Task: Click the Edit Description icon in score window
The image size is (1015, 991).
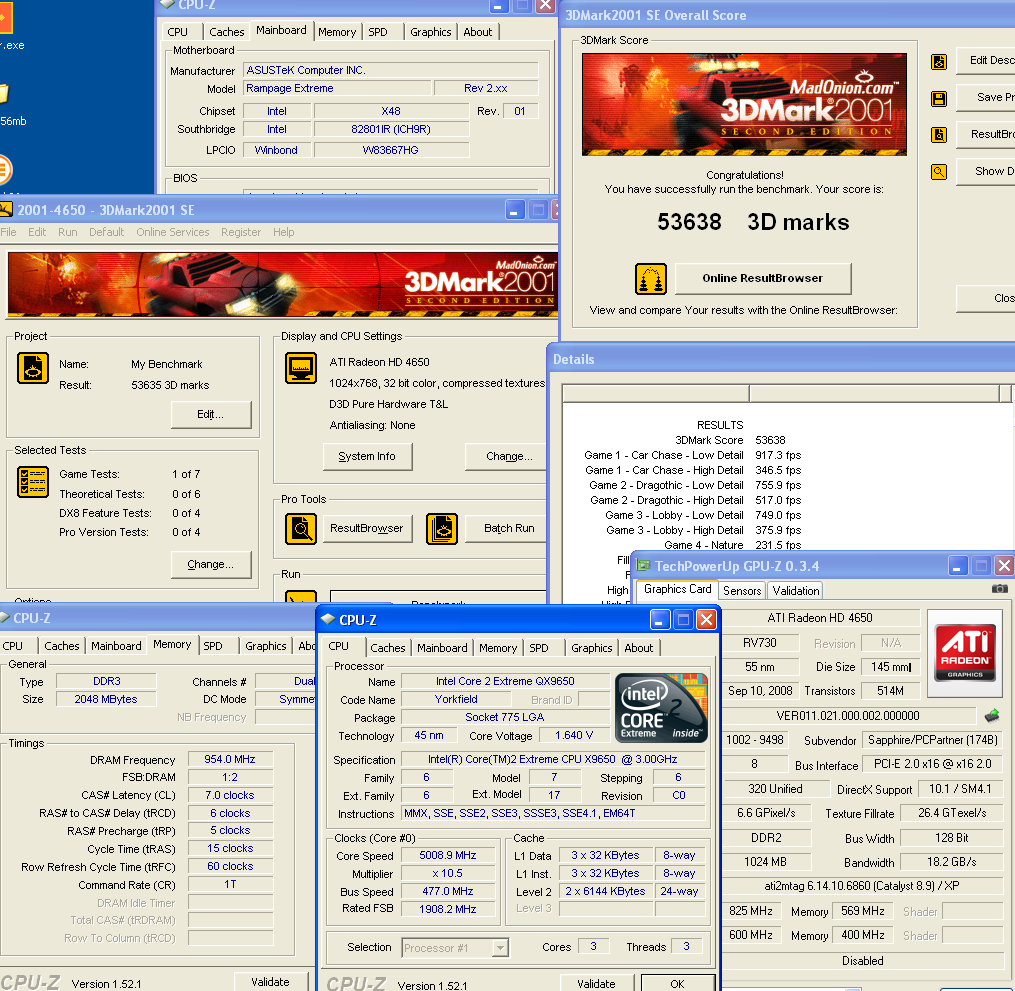Action: pyautogui.click(x=939, y=61)
